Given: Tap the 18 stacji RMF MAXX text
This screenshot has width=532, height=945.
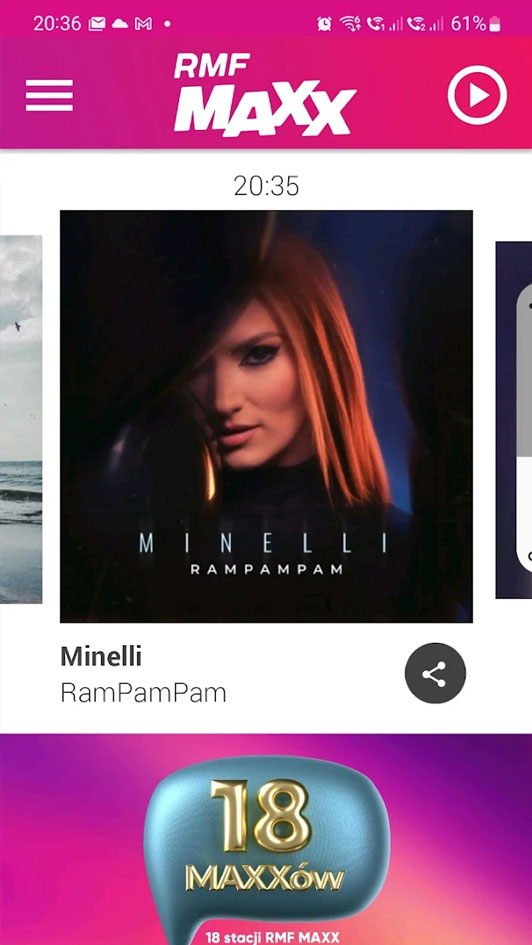Looking at the screenshot, I should pos(273,937).
